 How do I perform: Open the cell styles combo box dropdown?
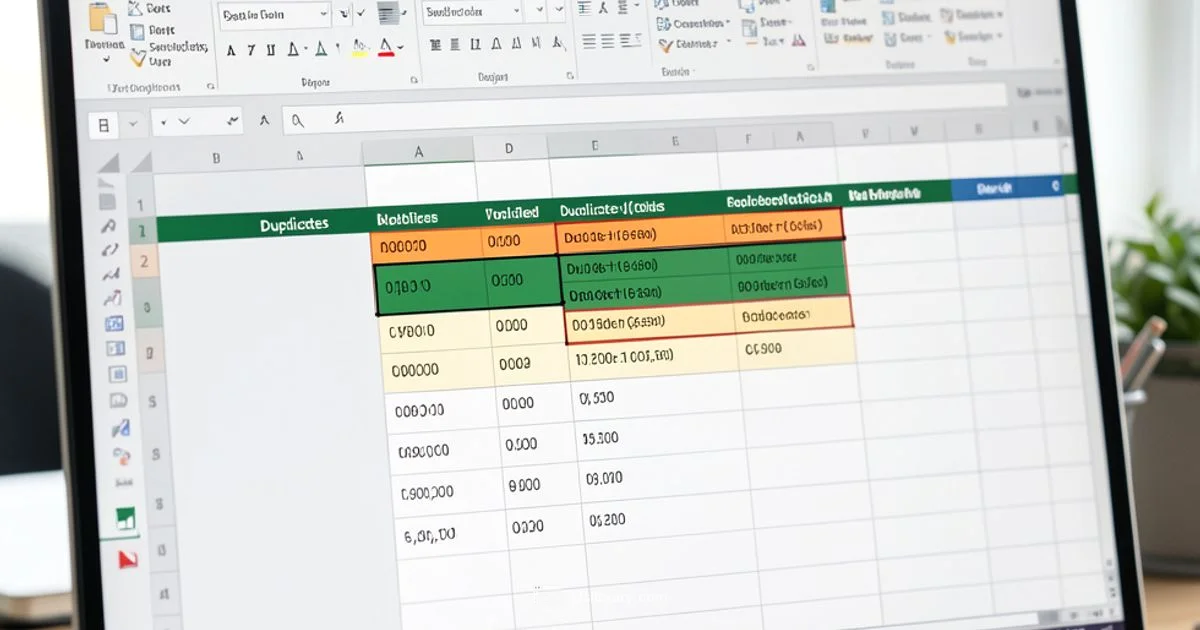click(517, 12)
